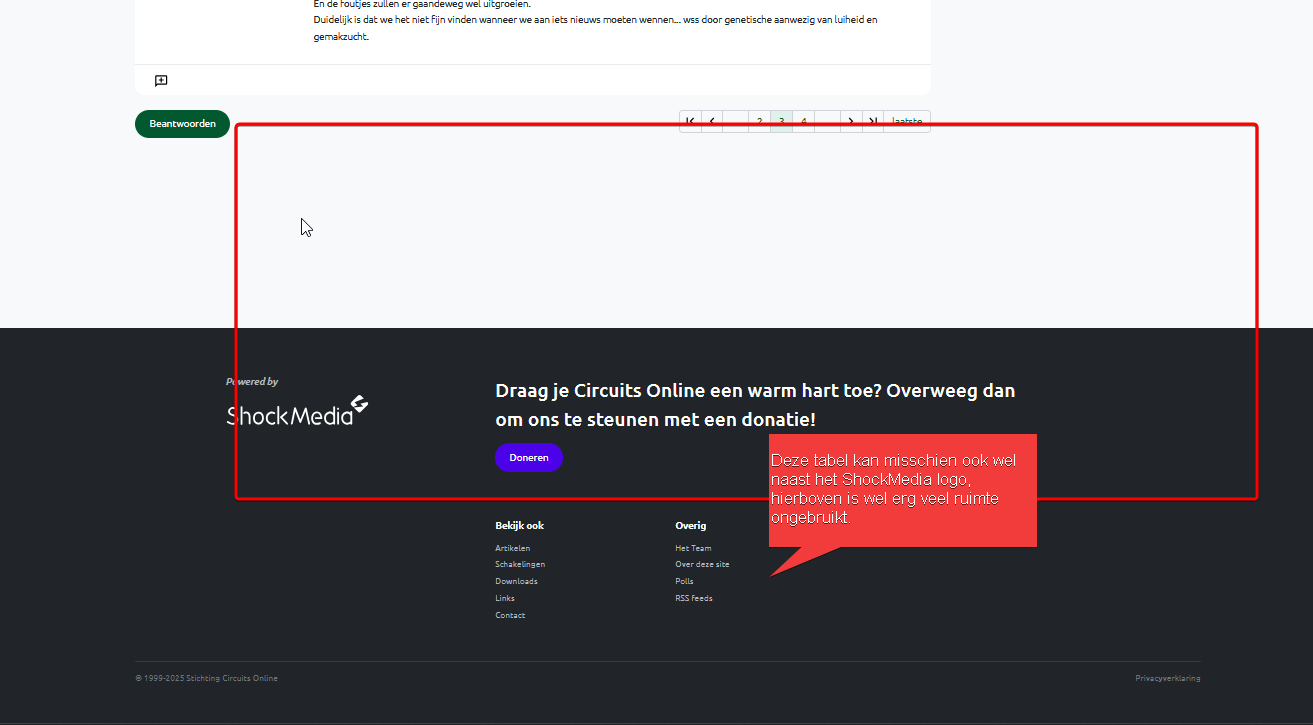Open Schakelingen footer link
Image resolution: width=1313 pixels, height=725 pixels.
pos(520,564)
